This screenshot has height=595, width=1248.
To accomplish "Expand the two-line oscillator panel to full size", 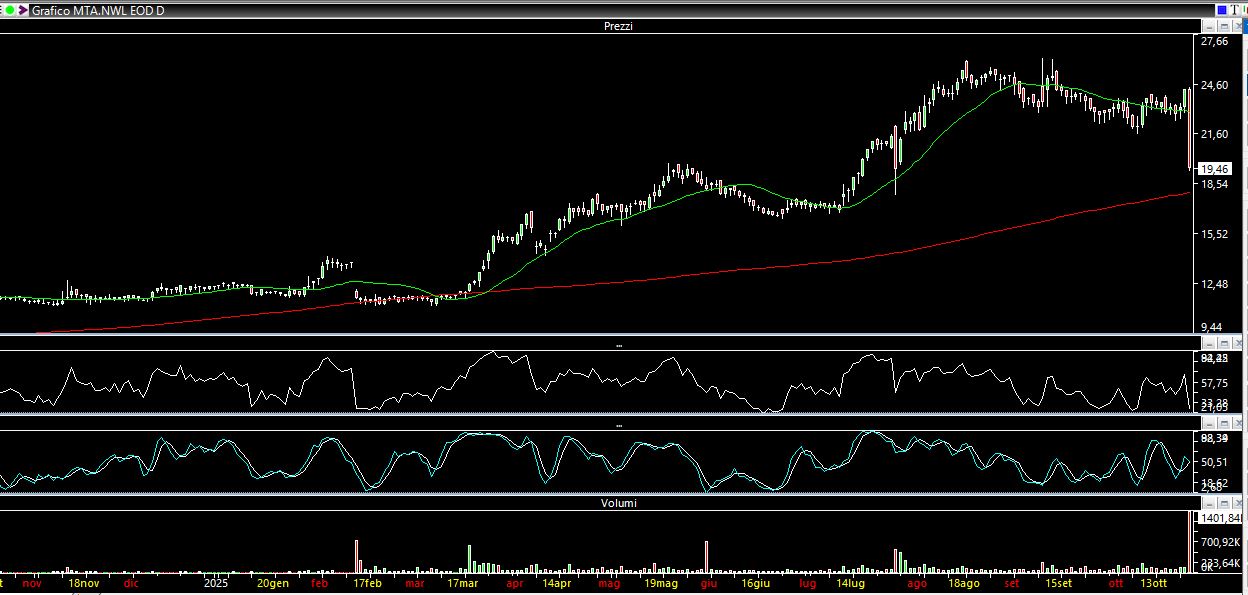I will [x=1225, y=424].
